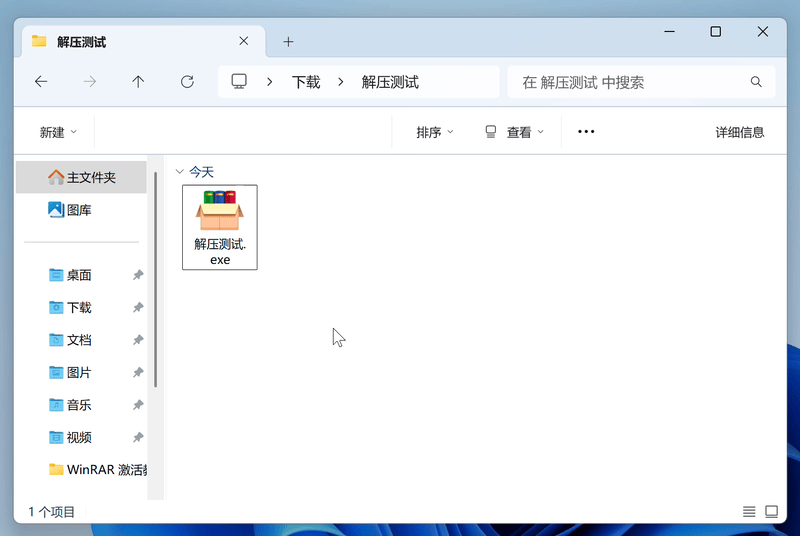Collapse the 今天 group chevron
Image resolution: width=800 pixels, height=536 pixels.
[x=179, y=172]
